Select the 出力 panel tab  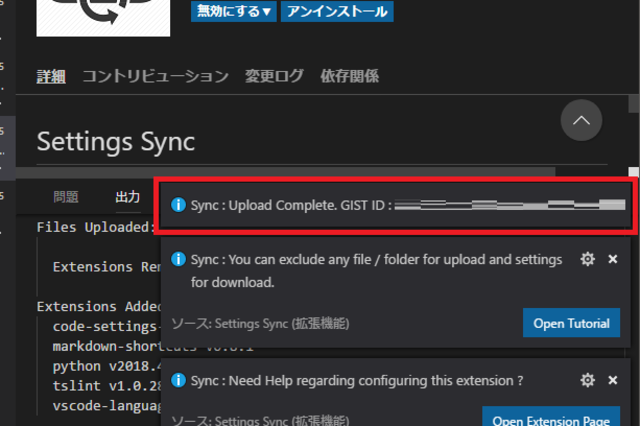pyautogui.click(x=128, y=197)
